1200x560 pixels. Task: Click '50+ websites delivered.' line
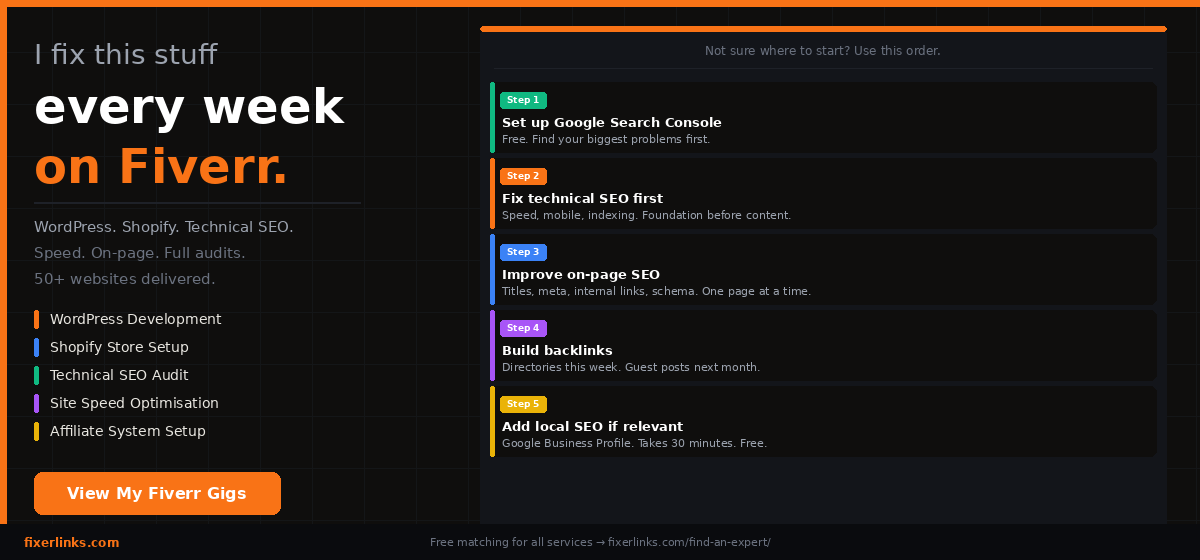click(x=125, y=279)
